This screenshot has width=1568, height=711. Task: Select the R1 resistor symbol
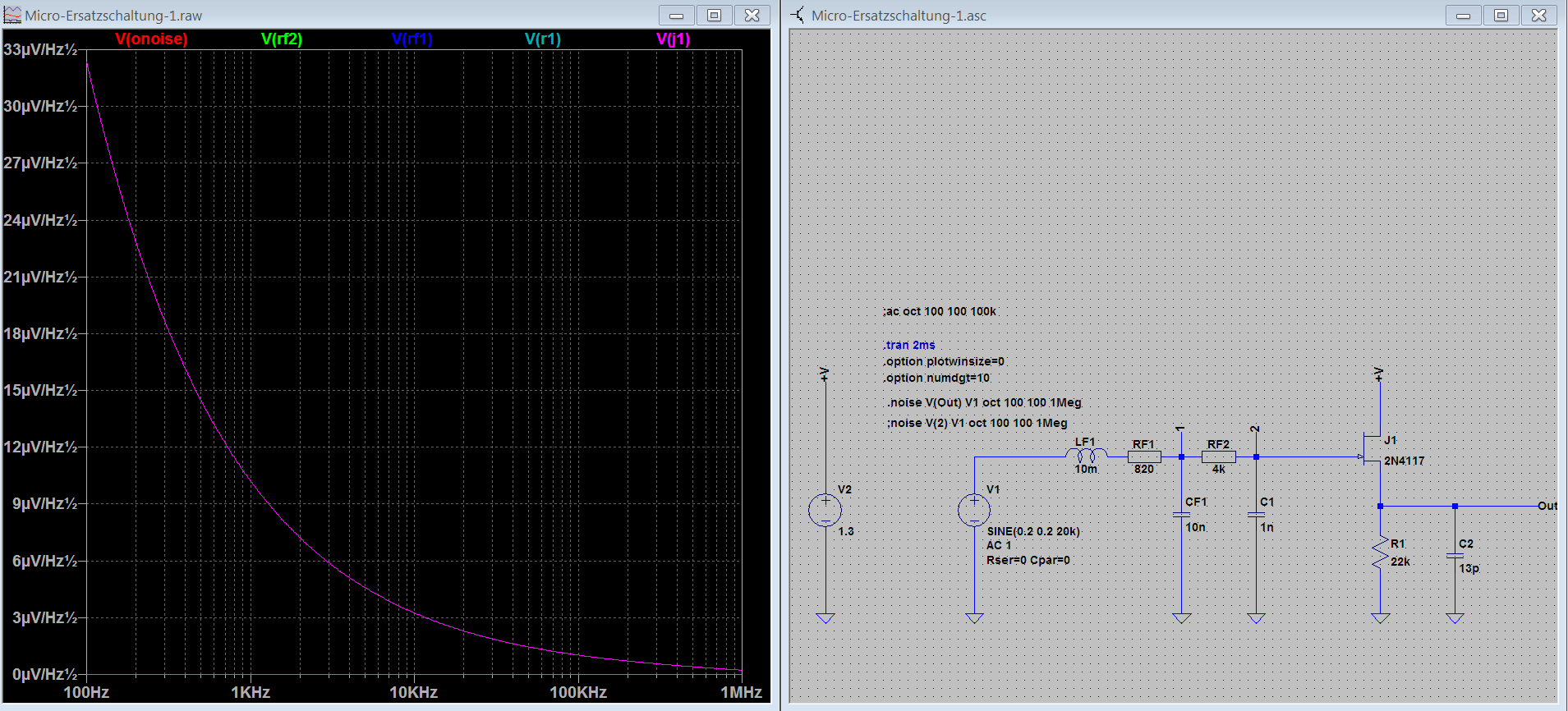(x=1380, y=553)
